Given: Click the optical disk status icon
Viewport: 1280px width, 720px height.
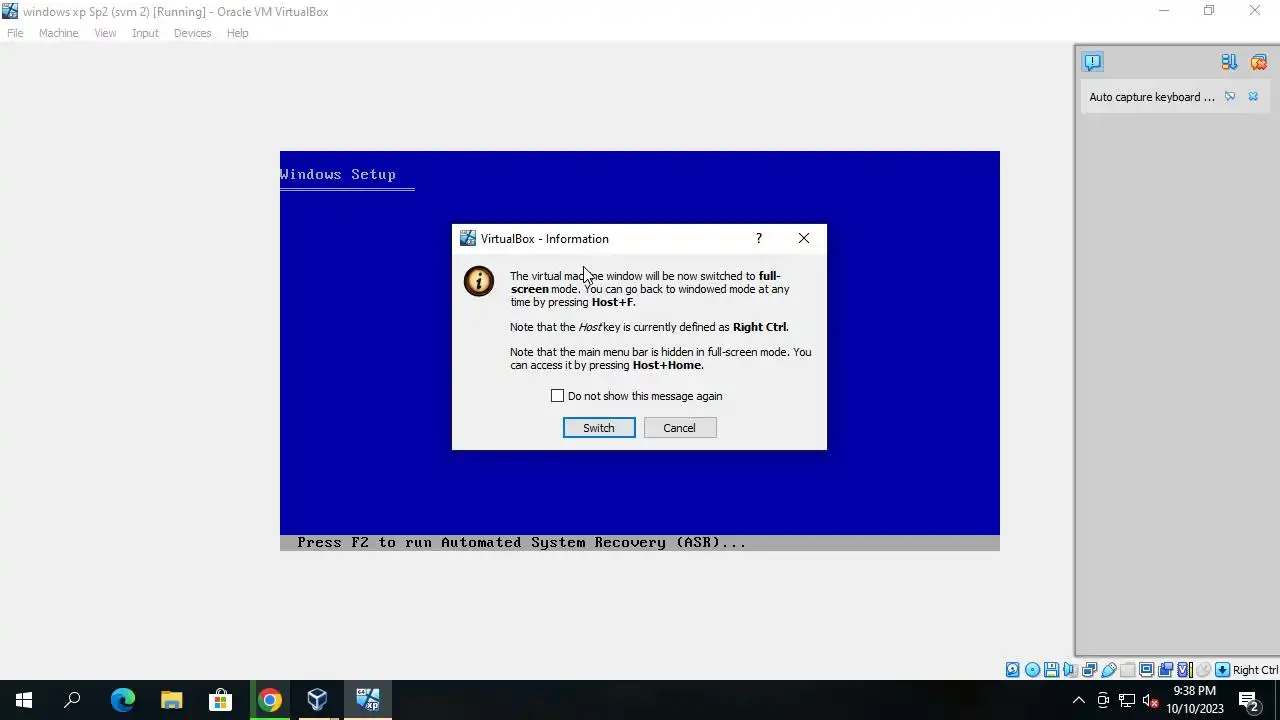Looking at the screenshot, I should (1032, 670).
